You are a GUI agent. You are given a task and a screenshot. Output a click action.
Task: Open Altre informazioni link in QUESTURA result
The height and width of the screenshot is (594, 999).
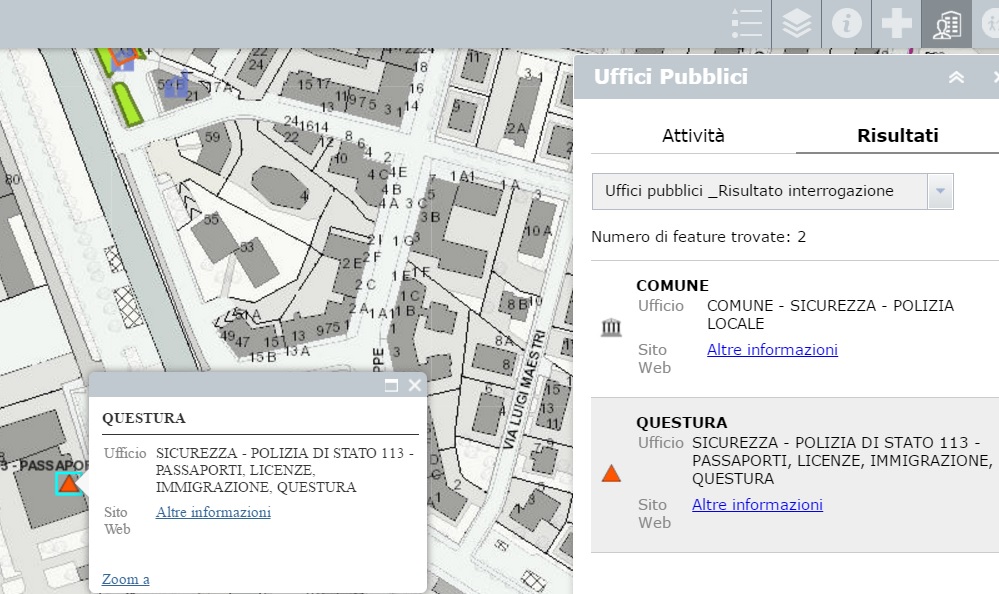[x=757, y=505]
